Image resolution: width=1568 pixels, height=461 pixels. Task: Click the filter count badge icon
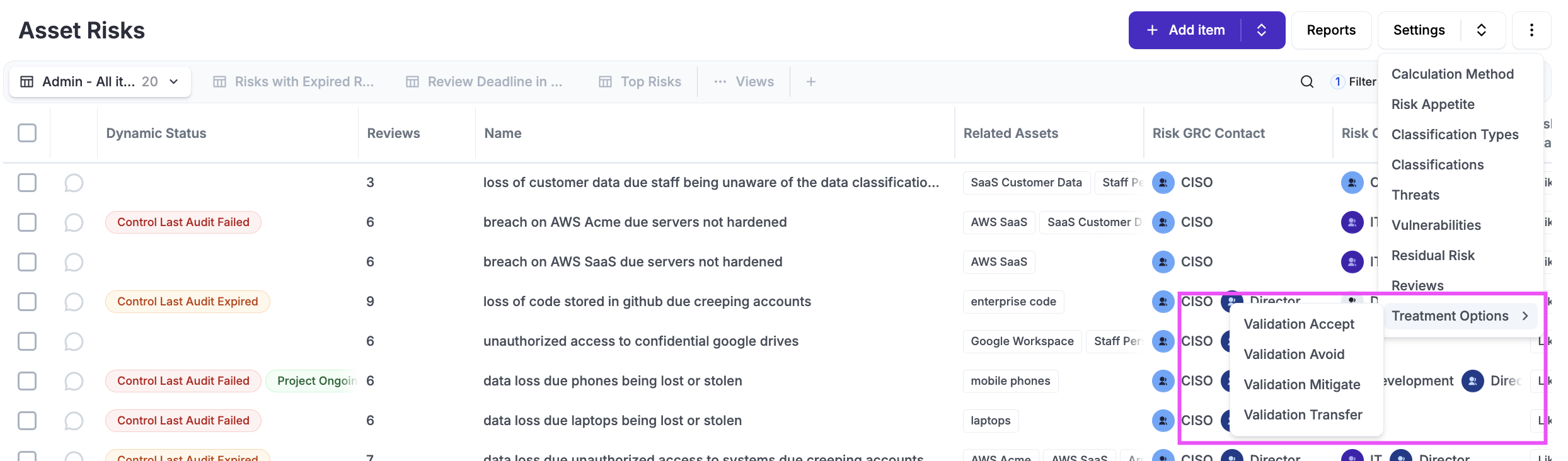pyautogui.click(x=1337, y=82)
